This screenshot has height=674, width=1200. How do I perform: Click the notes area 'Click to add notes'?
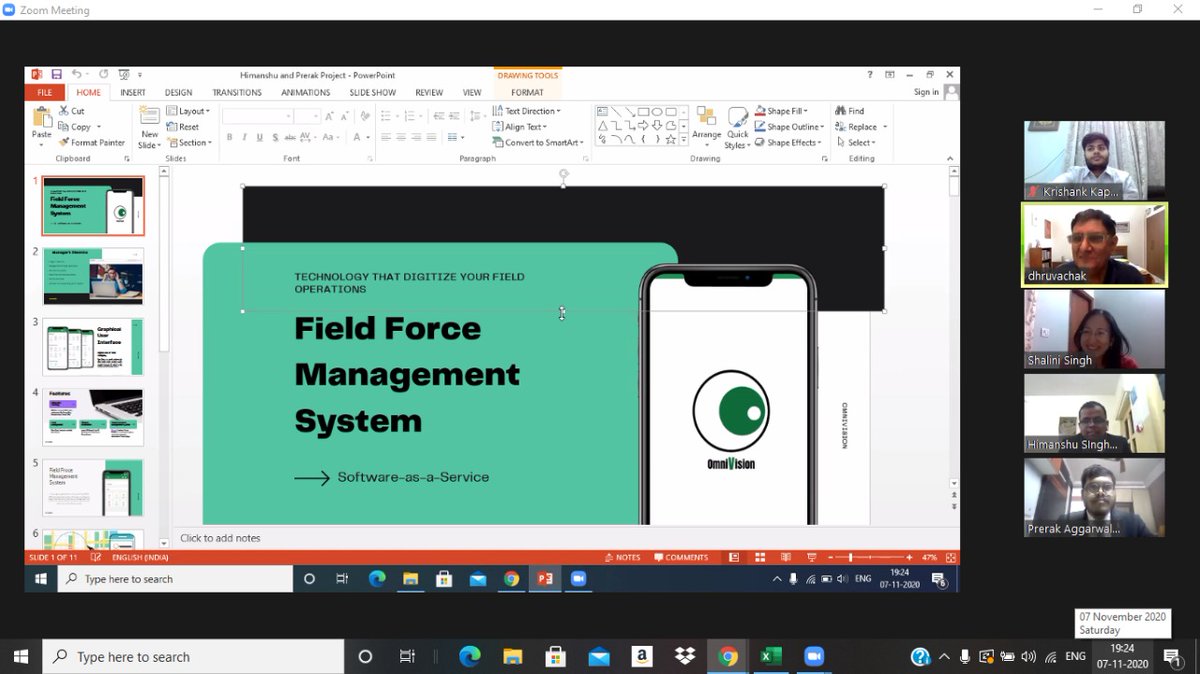point(220,538)
